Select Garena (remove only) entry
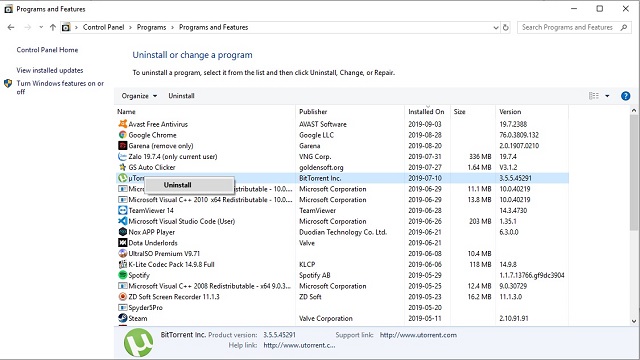 [x=341, y=145]
